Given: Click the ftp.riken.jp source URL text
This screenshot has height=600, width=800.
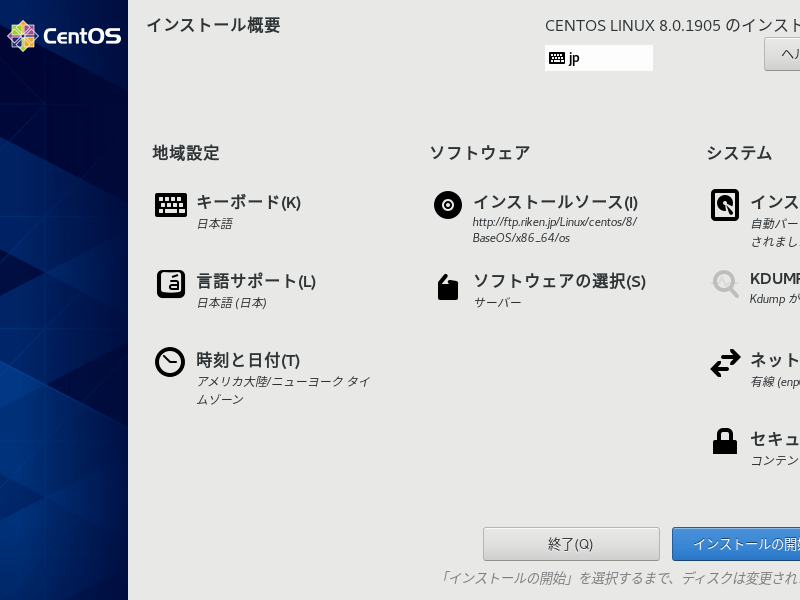Looking at the screenshot, I should [x=555, y=230].
